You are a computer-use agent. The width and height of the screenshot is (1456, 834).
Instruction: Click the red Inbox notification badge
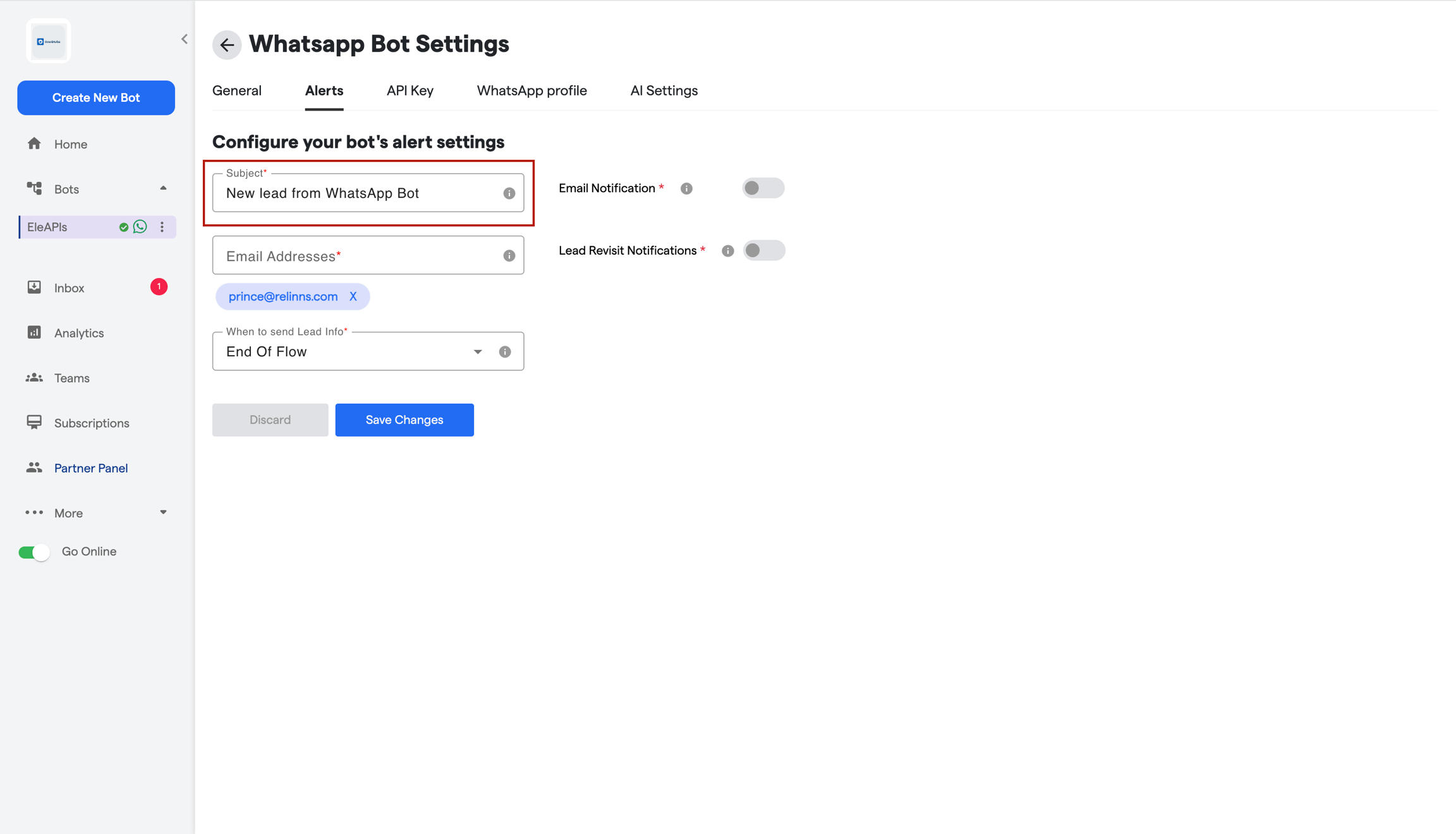coord(159,287)
